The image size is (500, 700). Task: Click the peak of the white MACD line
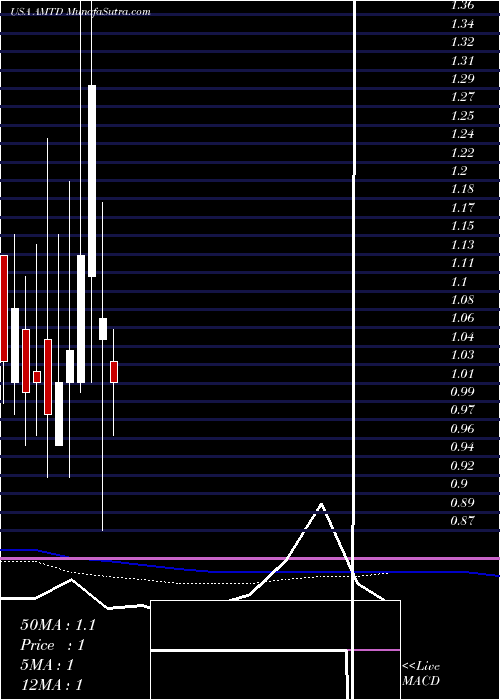321,504
